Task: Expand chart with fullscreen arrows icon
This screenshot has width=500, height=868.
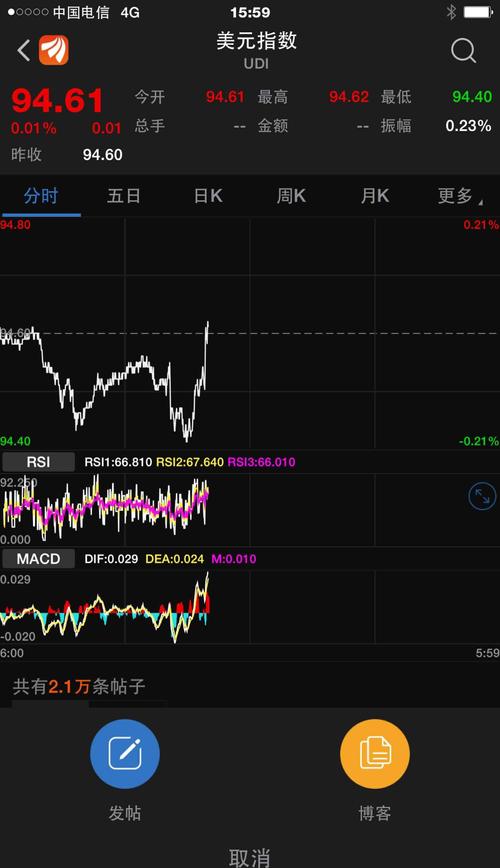Action: click(482, 496)
